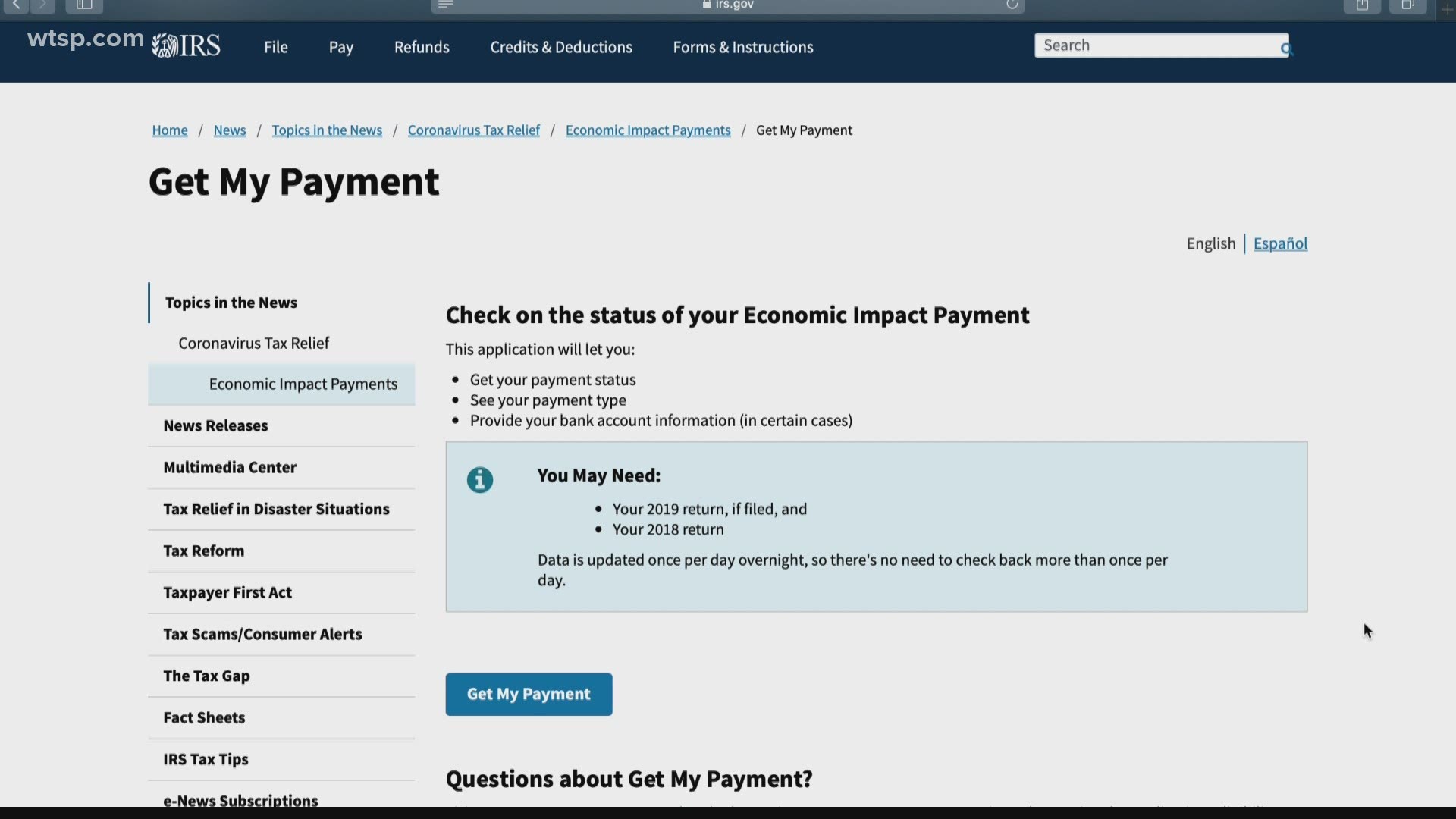This screenshot has height=819, width=1456.
Task: Click the info icon in You May Need box
Action: (479, 480)
